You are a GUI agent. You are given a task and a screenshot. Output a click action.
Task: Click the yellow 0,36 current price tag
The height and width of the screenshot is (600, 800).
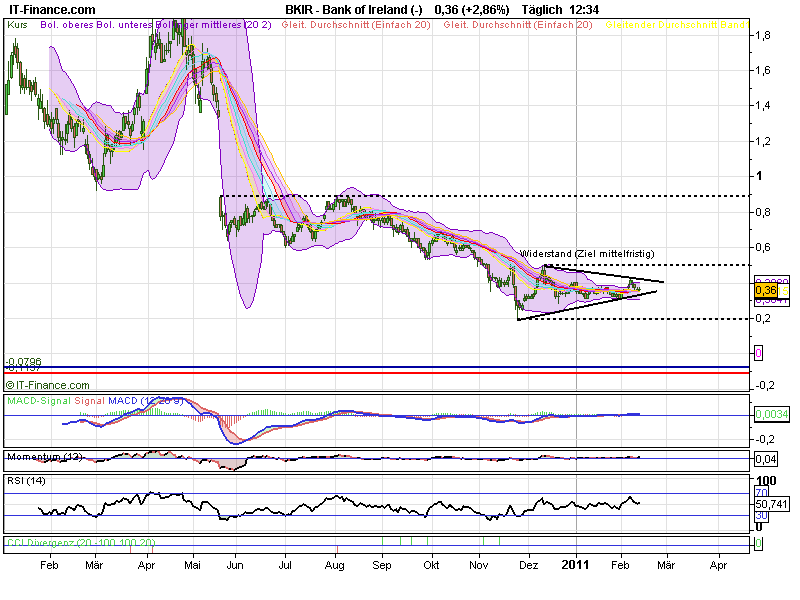coord(766,290)
